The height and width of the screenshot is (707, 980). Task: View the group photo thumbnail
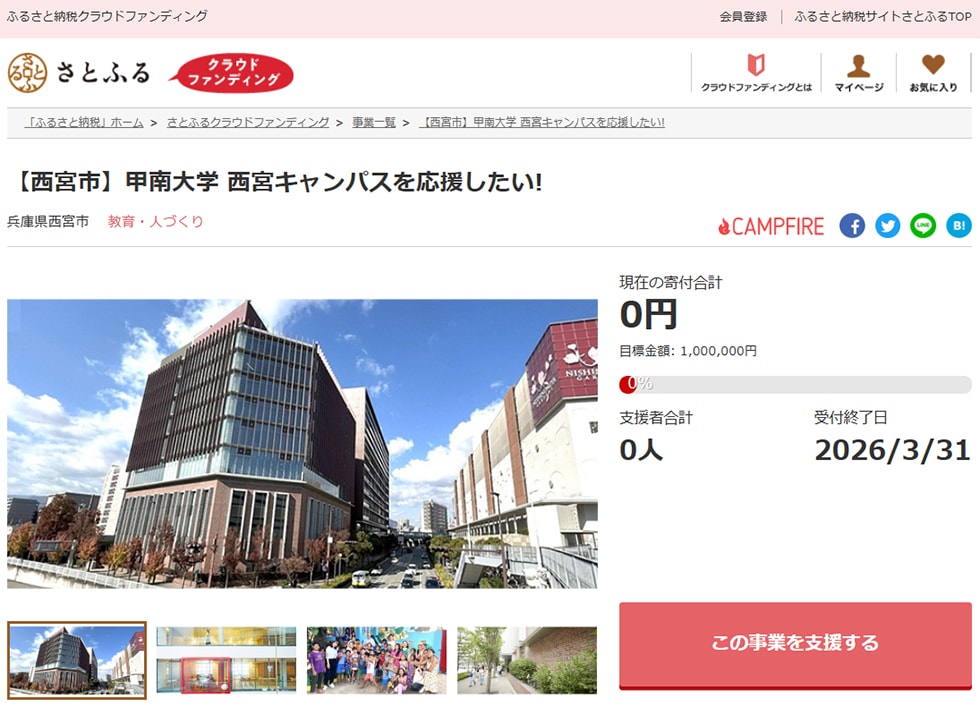click(375, 660)
